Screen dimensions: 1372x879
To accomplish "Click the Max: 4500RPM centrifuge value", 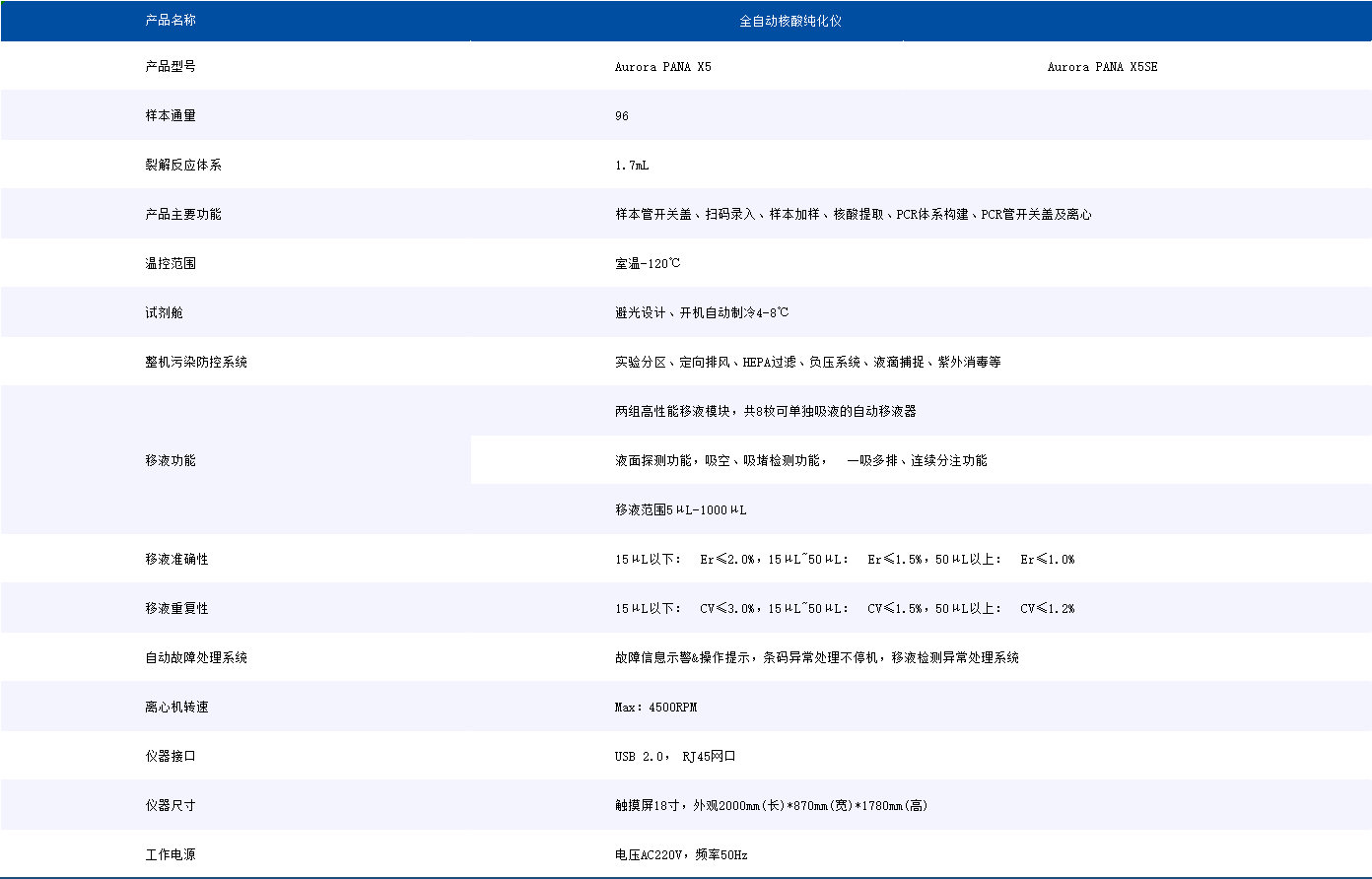I will pos(655,708).
